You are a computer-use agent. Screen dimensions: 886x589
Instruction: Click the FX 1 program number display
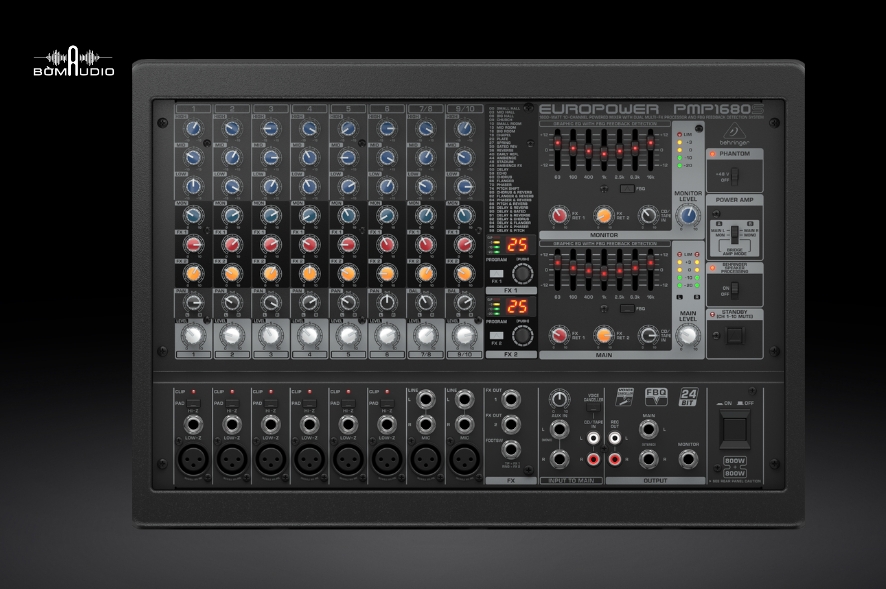tap(516, 245)
